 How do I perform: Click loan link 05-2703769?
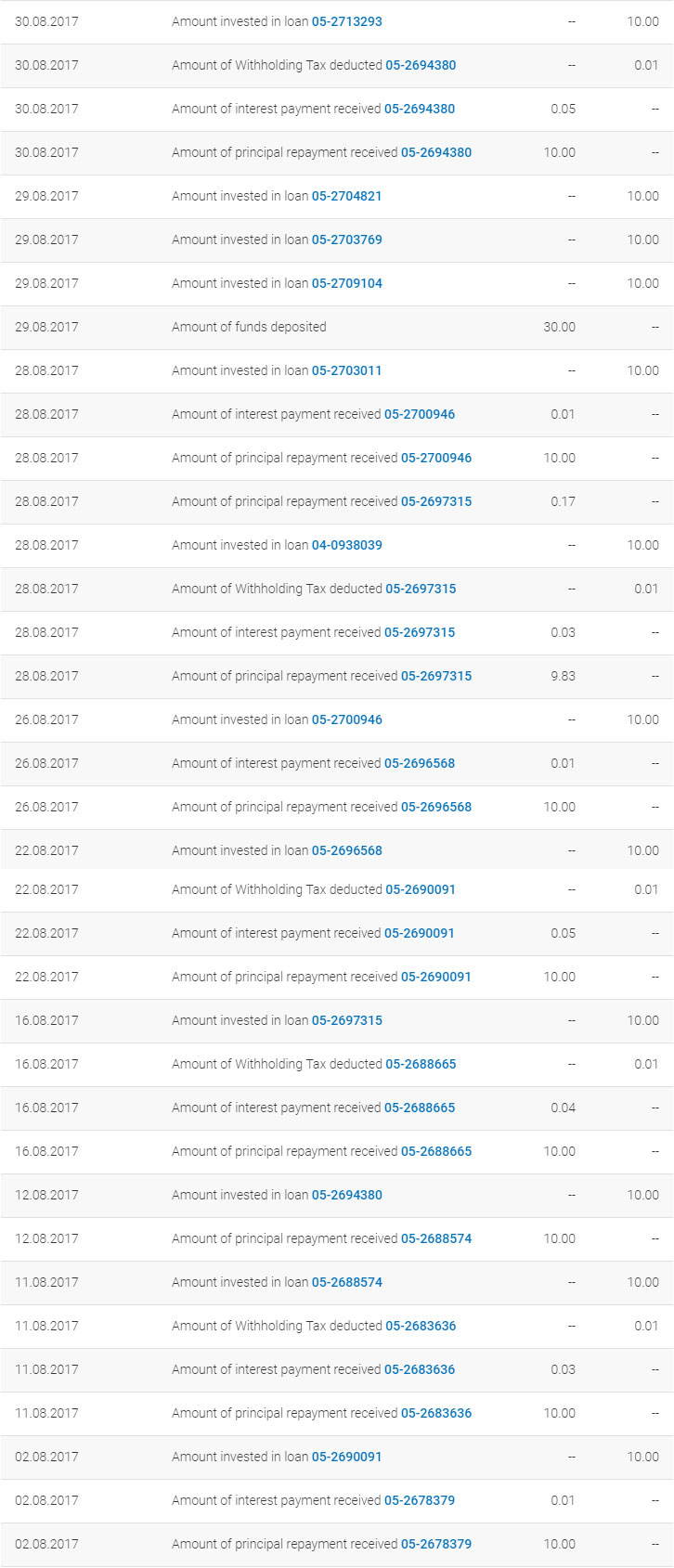point(346,240)
